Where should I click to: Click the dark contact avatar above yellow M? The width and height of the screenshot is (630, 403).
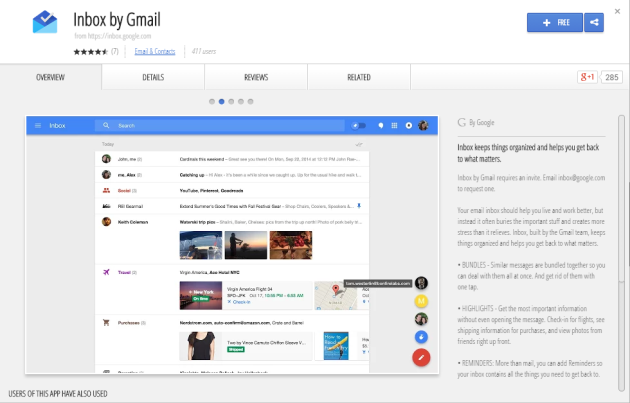pyautogui.click(x=421, y=283)
